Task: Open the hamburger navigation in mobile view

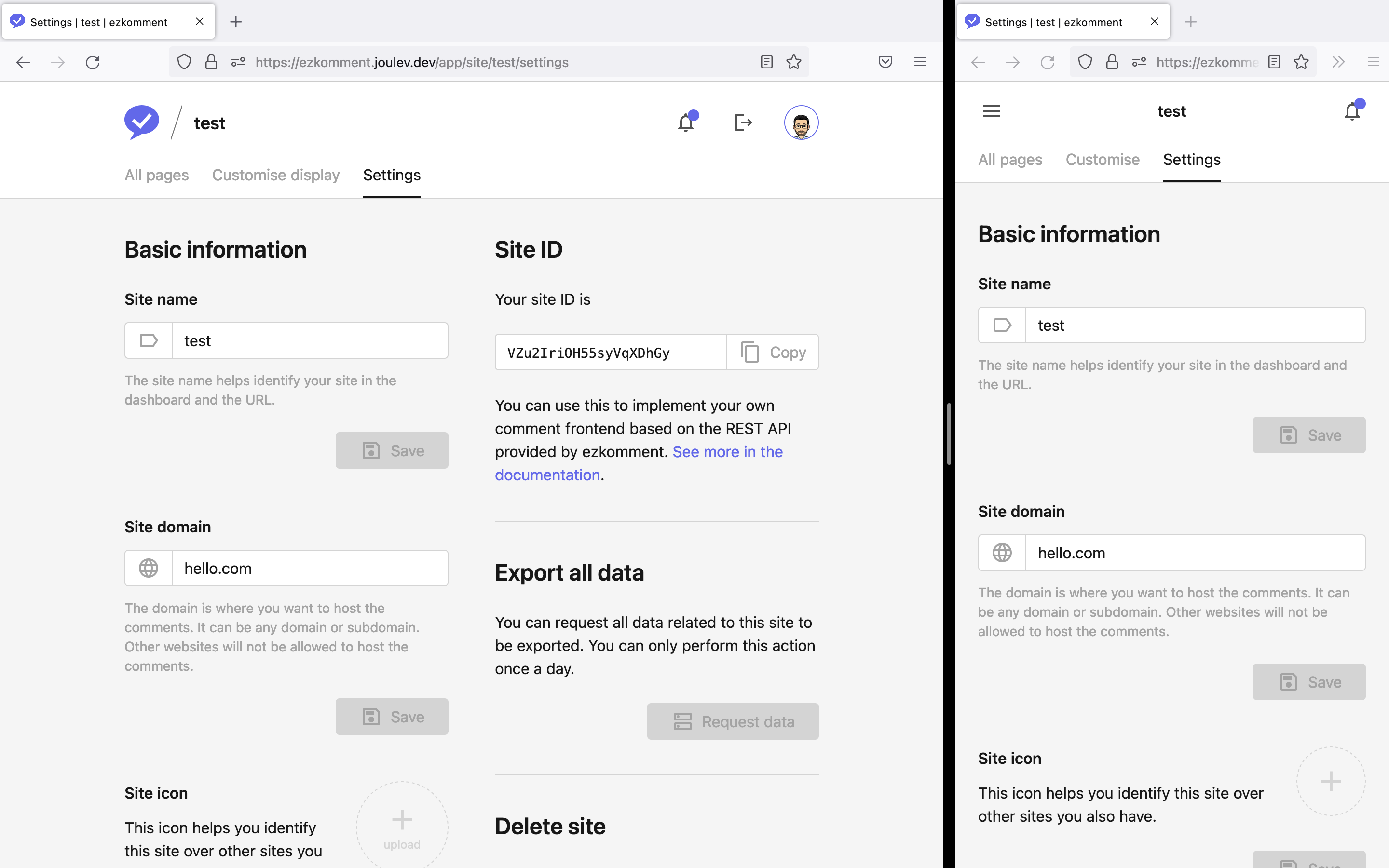Action: (x=991, y=111)
